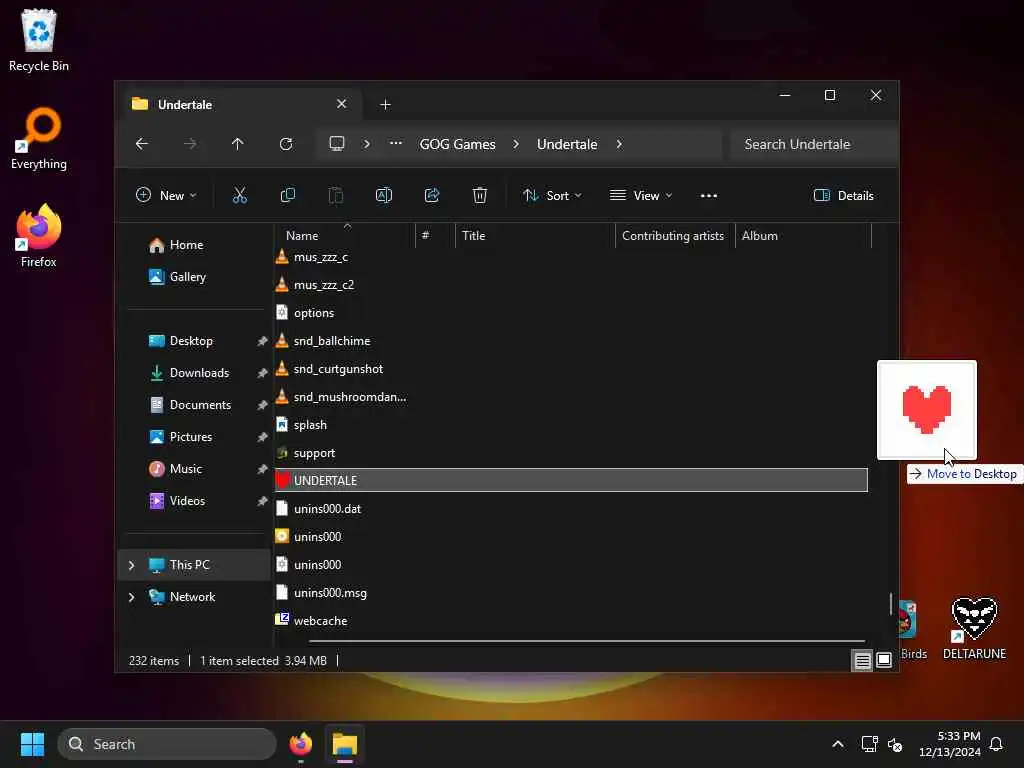Viewport: 1024px width, 768px height.
Task: Click Undertale in the address breadcrumb
Action: tap(567, 144)
